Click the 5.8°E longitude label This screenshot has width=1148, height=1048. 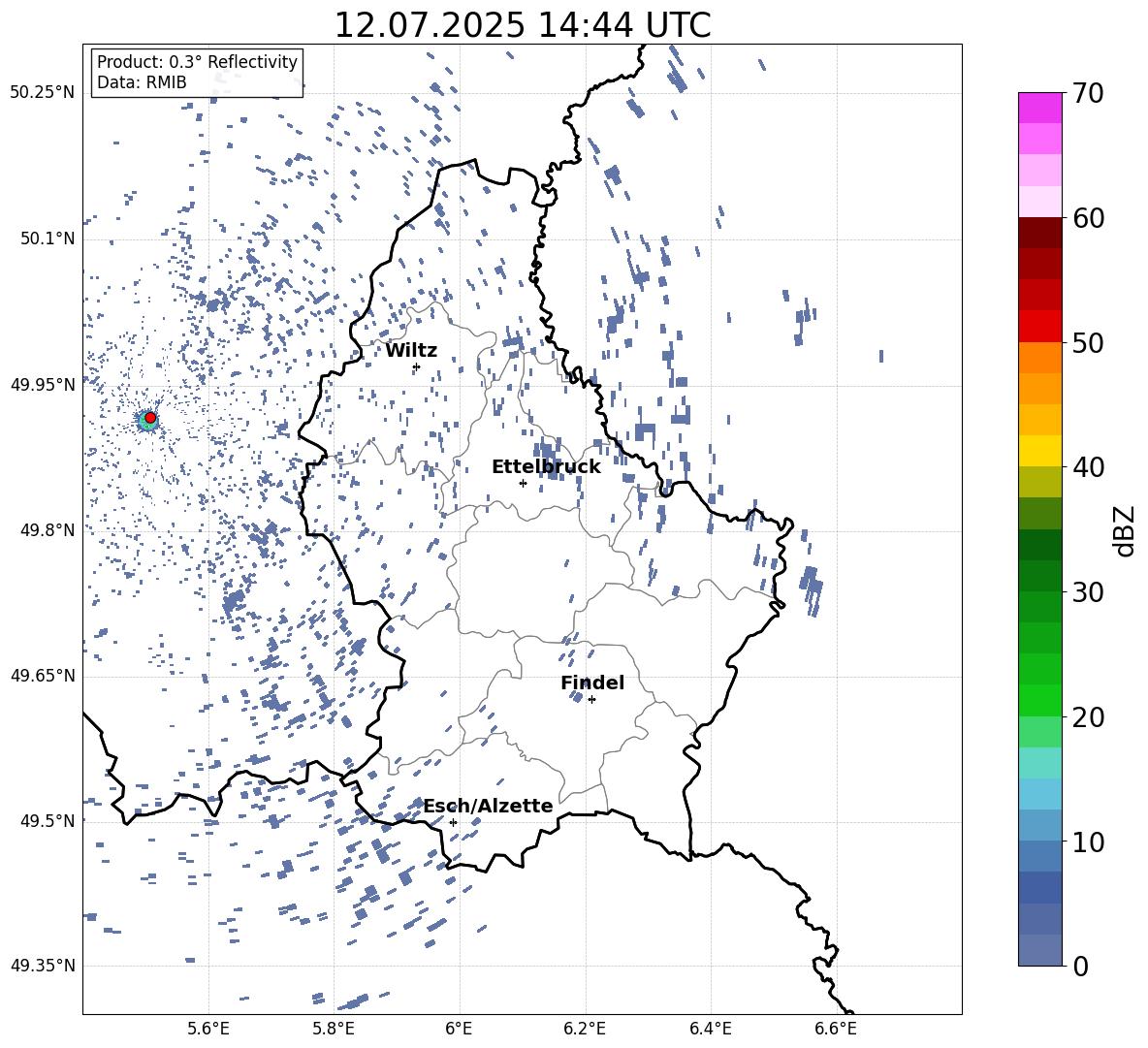334,1029
